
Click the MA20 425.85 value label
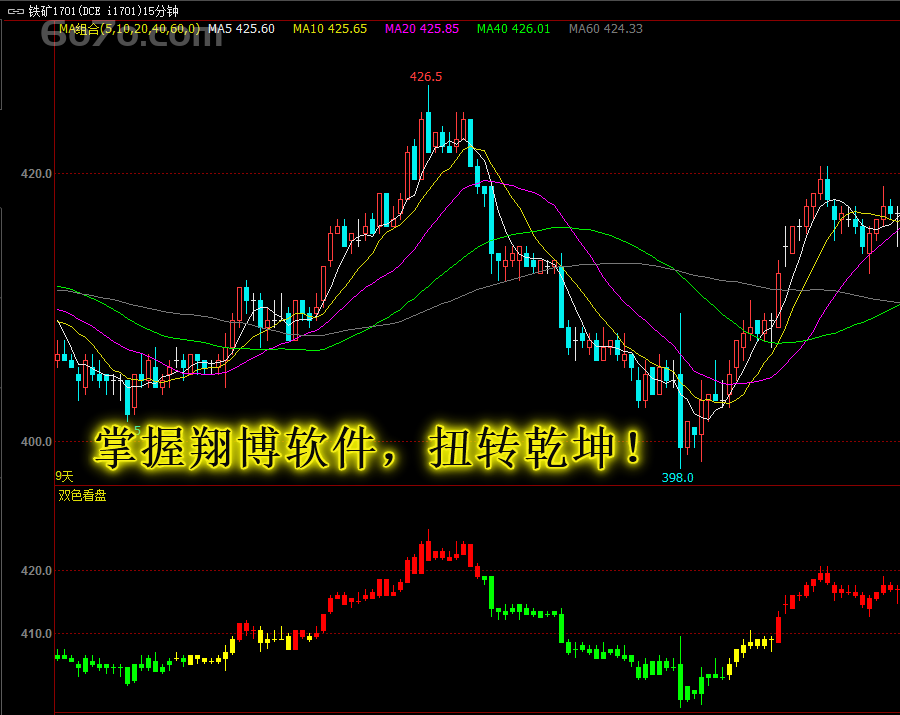[x=422, y=29]
